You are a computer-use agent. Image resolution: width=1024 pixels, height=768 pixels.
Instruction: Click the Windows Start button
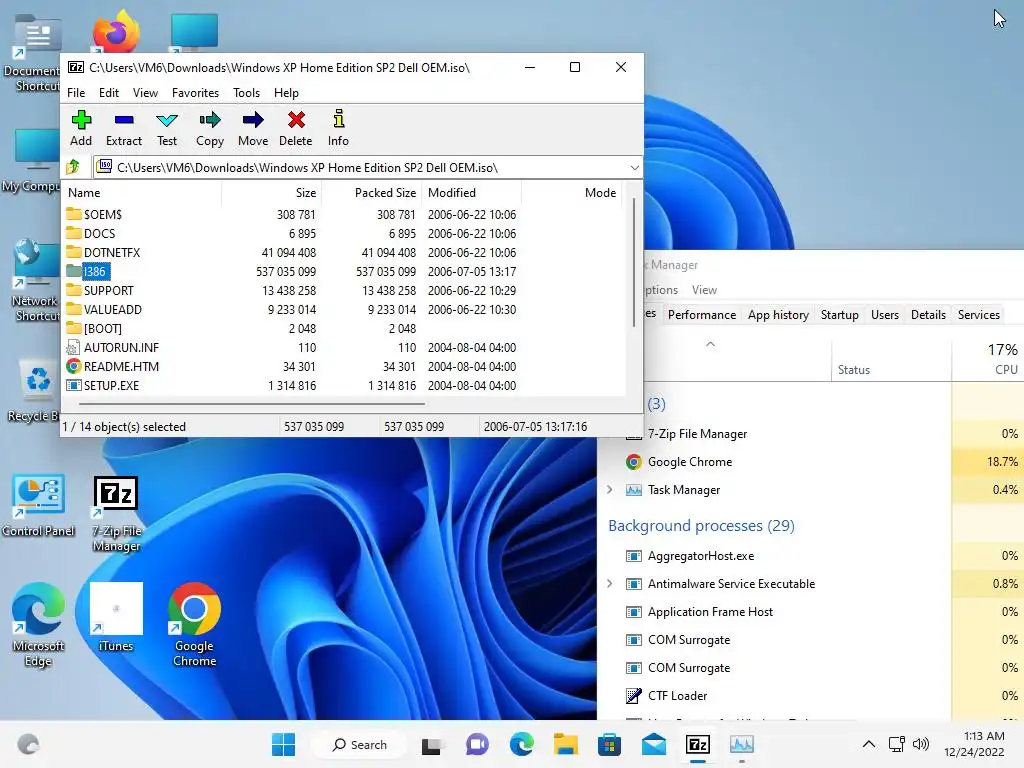pos(283,744)
